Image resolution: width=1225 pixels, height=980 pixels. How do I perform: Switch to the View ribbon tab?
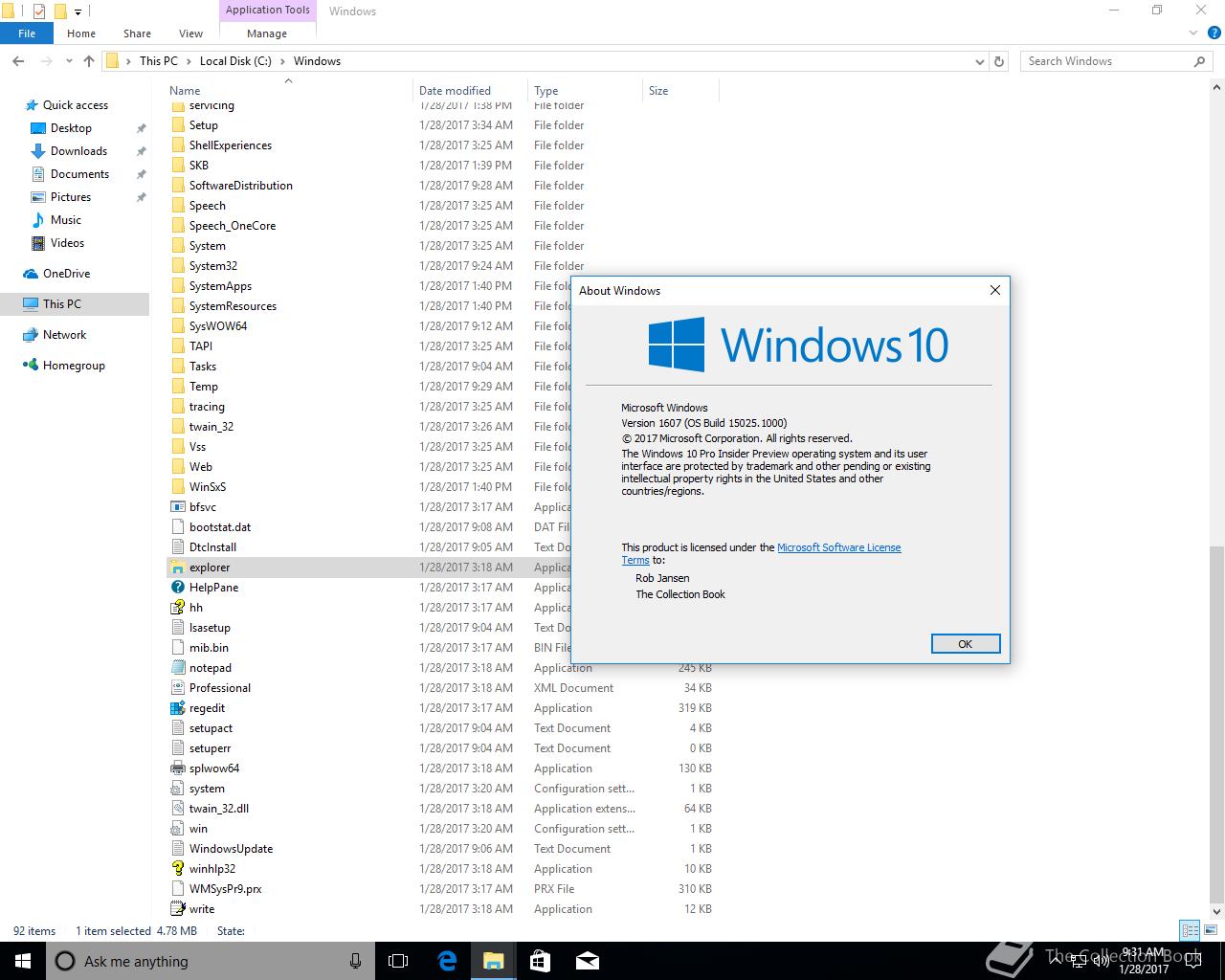tap(190, 33)
